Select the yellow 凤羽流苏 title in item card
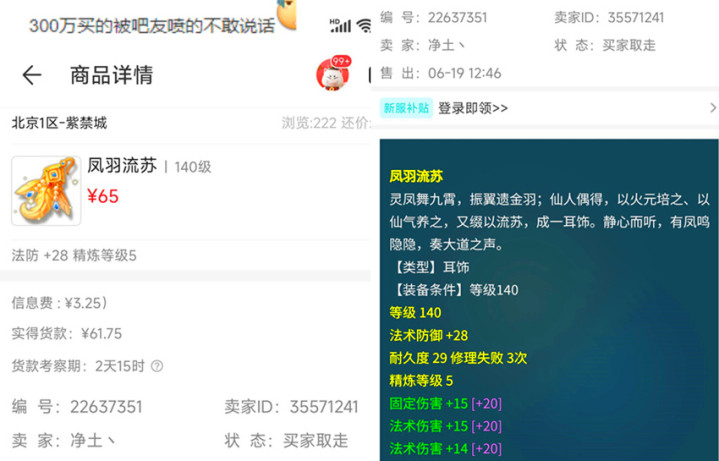This screenshot has width=719, height=461. tap(416, 177)
